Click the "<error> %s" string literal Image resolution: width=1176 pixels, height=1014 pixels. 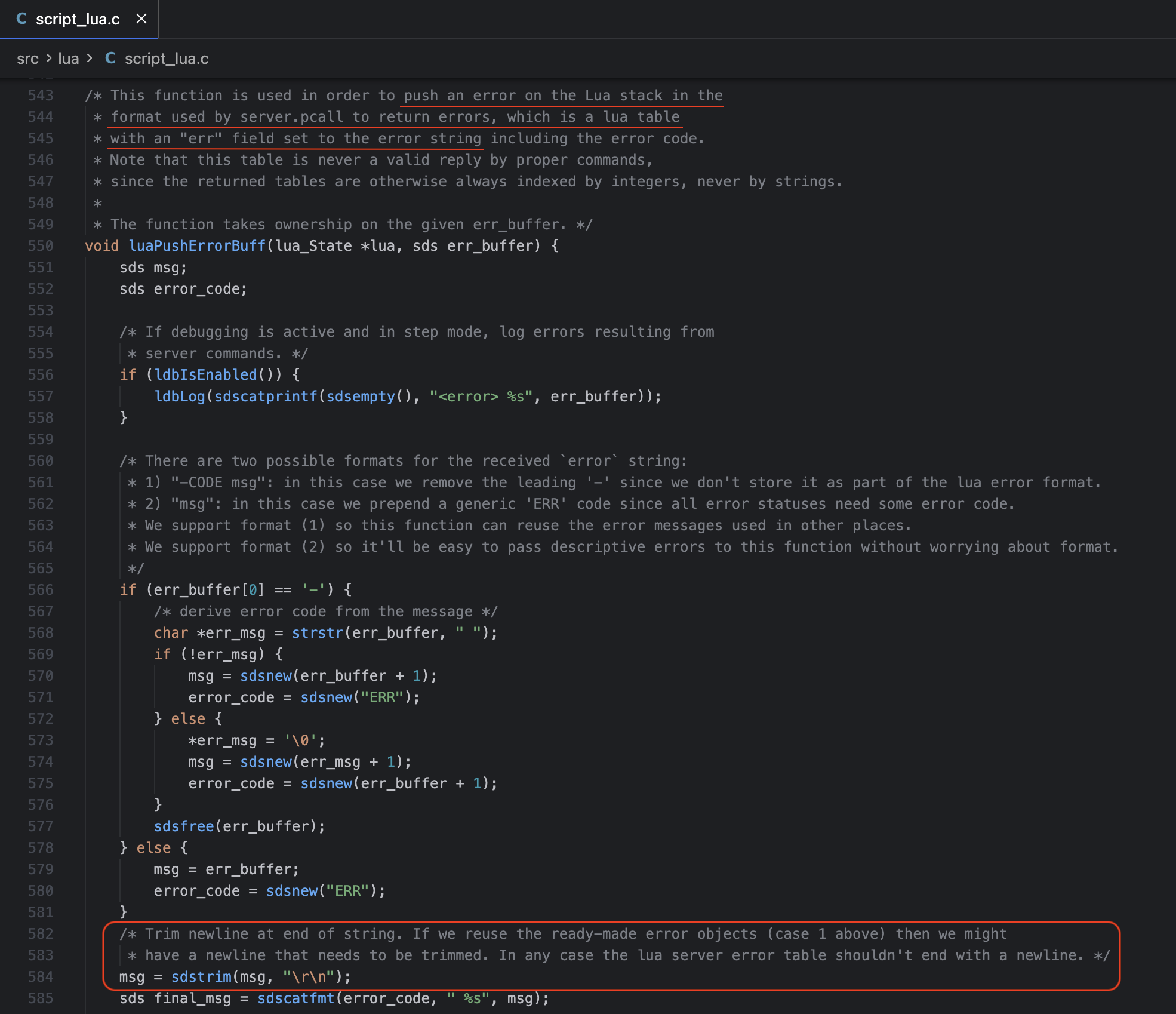(x=481, y=397)
